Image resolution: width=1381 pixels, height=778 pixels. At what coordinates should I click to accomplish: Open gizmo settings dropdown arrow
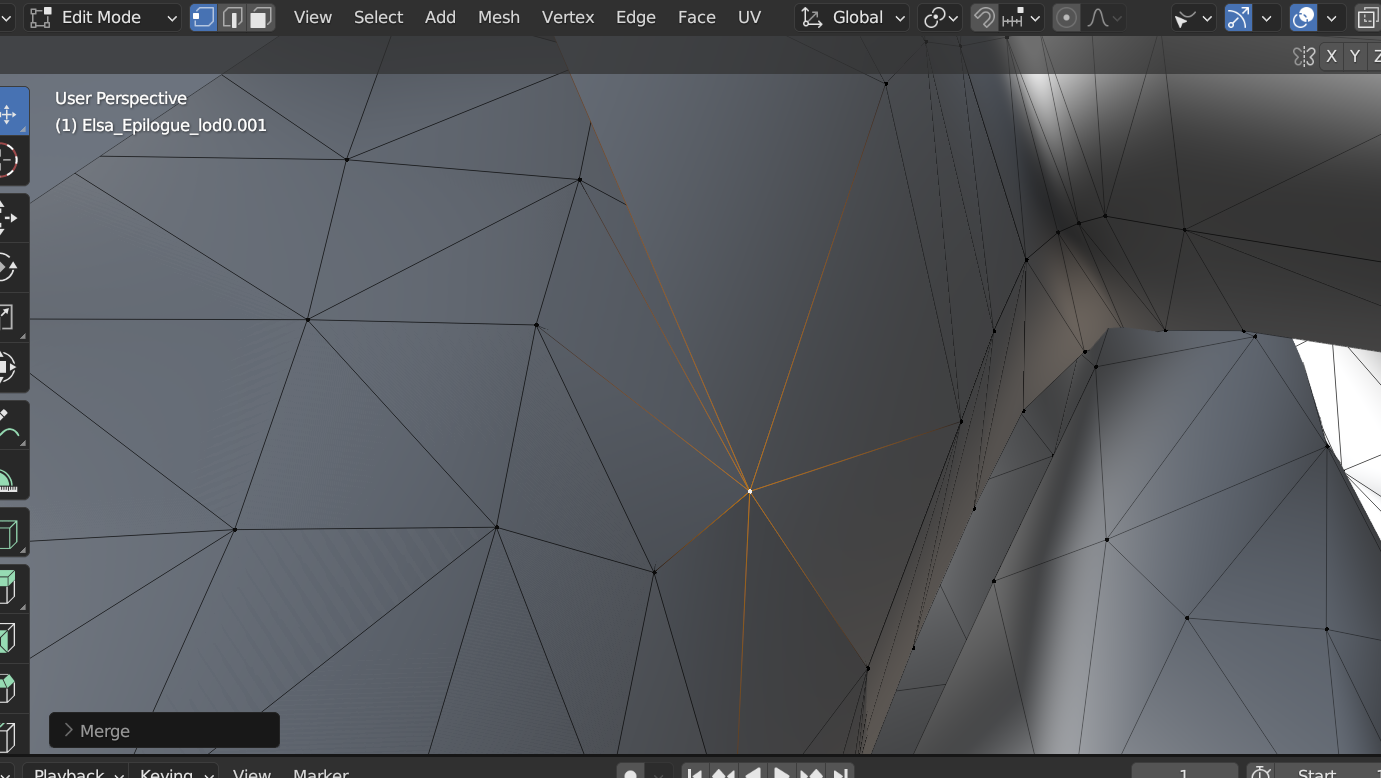pos(1267,17)
